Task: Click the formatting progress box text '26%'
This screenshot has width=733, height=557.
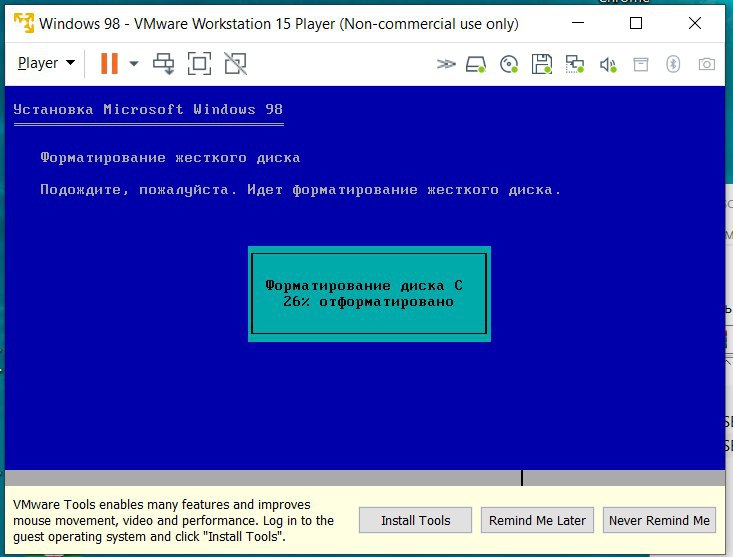Action: point(296,301)
